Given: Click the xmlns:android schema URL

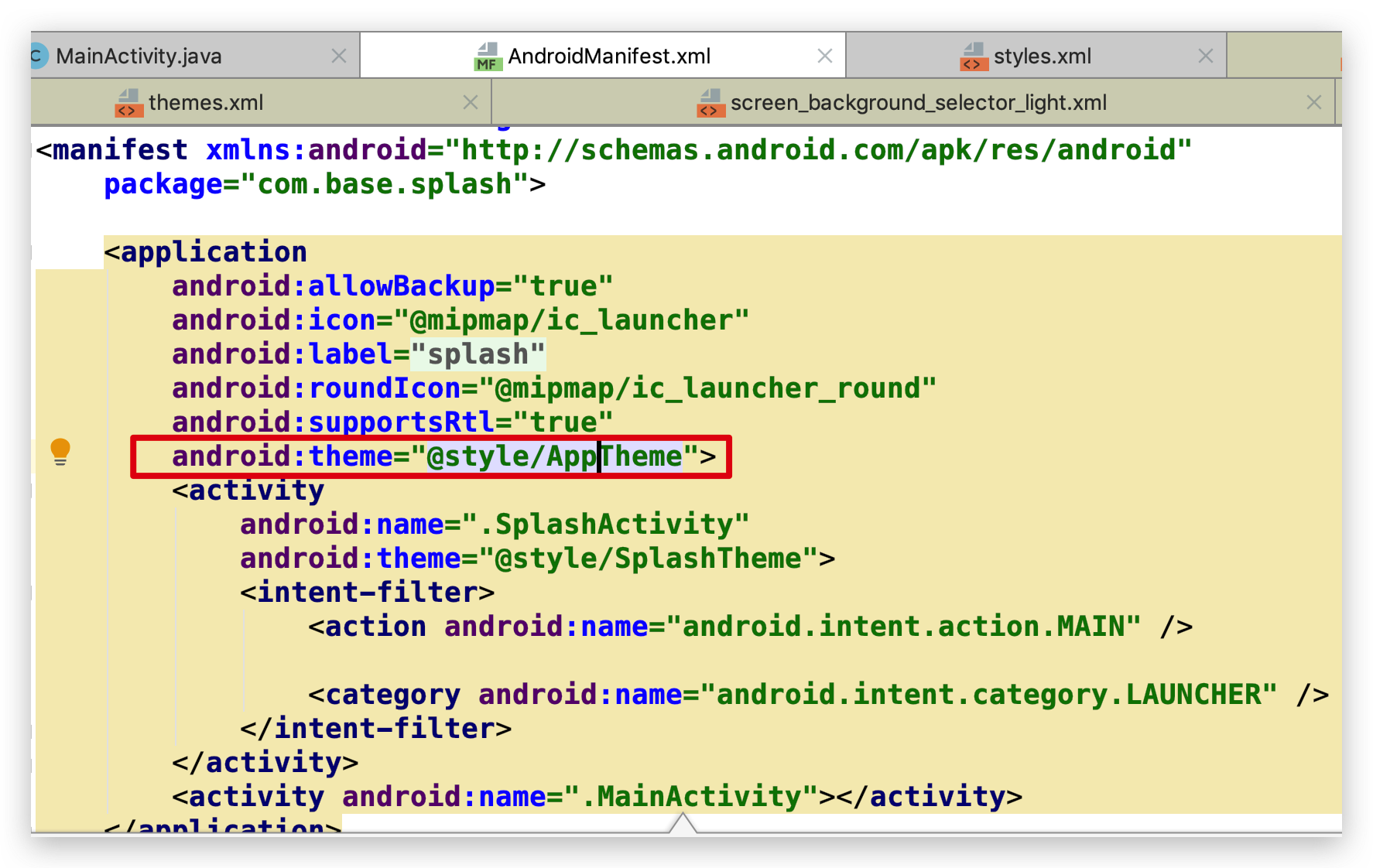Looking at the screenshot, I should pyautogui.click(x=819, y=150).
